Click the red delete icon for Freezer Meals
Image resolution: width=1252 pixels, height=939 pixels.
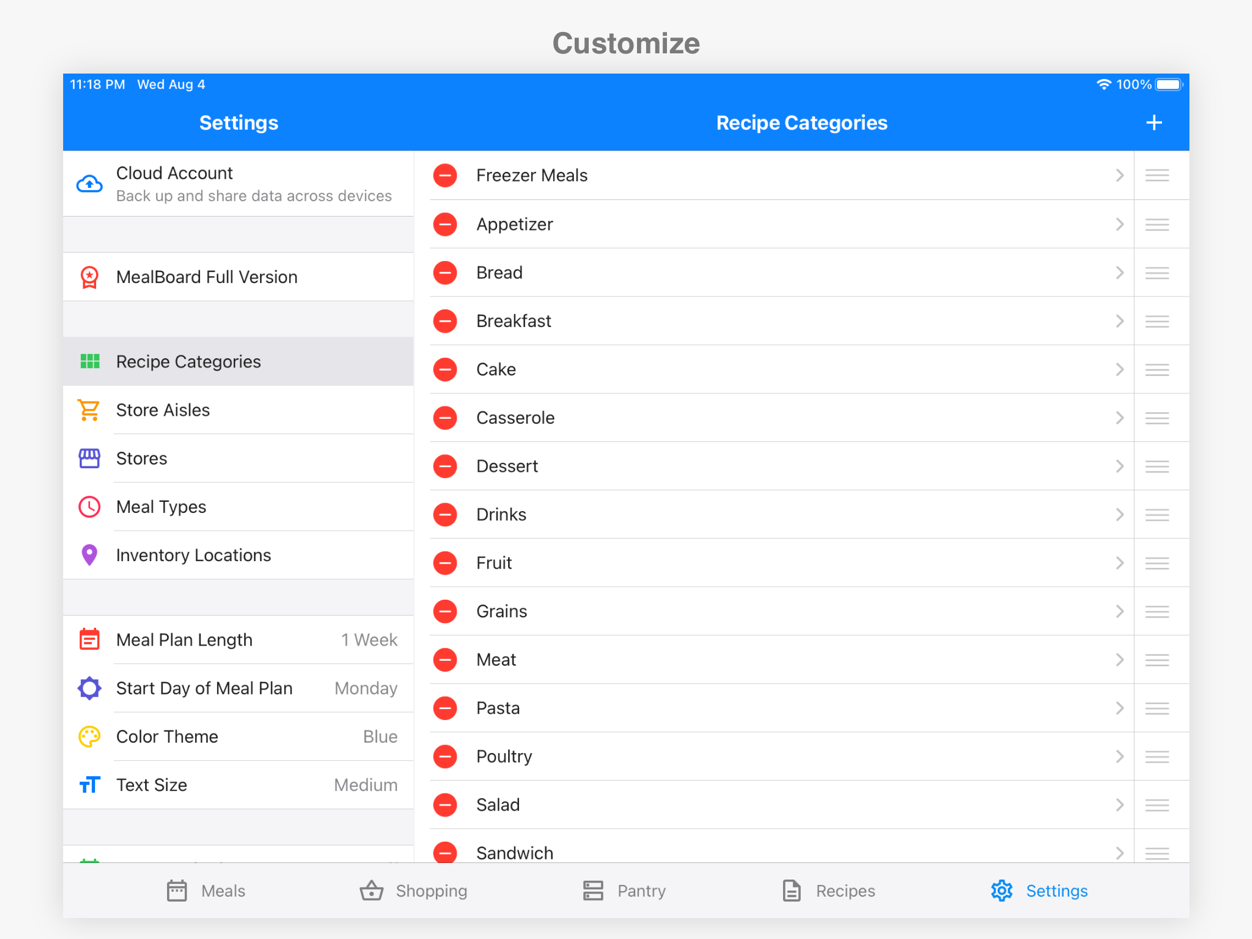coord(445,176)
